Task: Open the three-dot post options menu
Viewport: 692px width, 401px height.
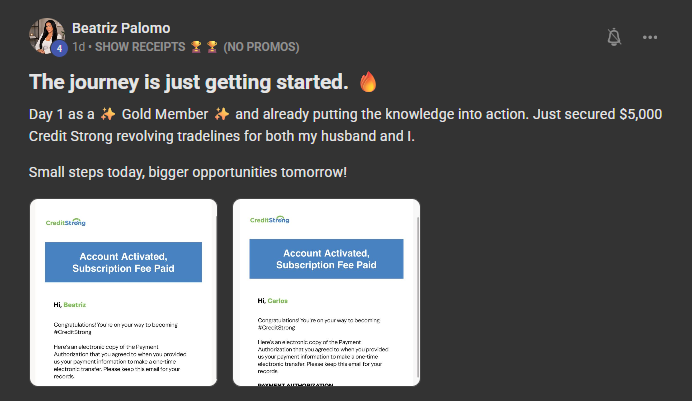Action: (x=650, y=37)
